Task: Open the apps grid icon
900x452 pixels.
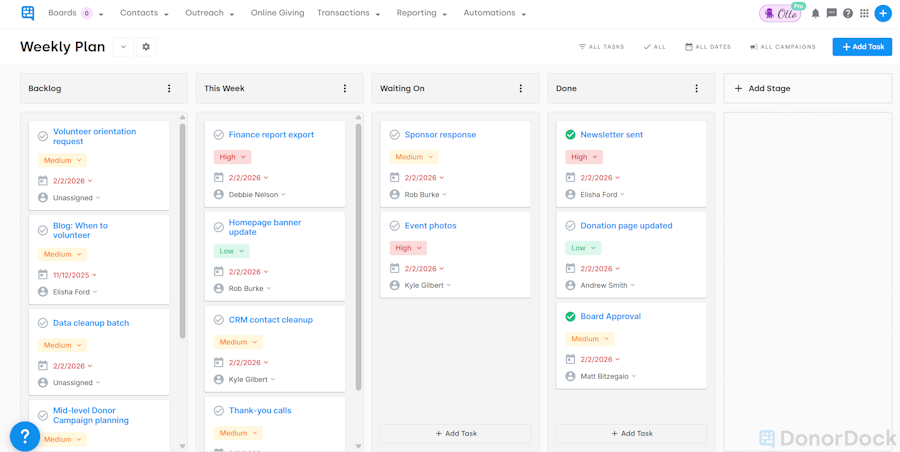Action: tap(864, 14)
